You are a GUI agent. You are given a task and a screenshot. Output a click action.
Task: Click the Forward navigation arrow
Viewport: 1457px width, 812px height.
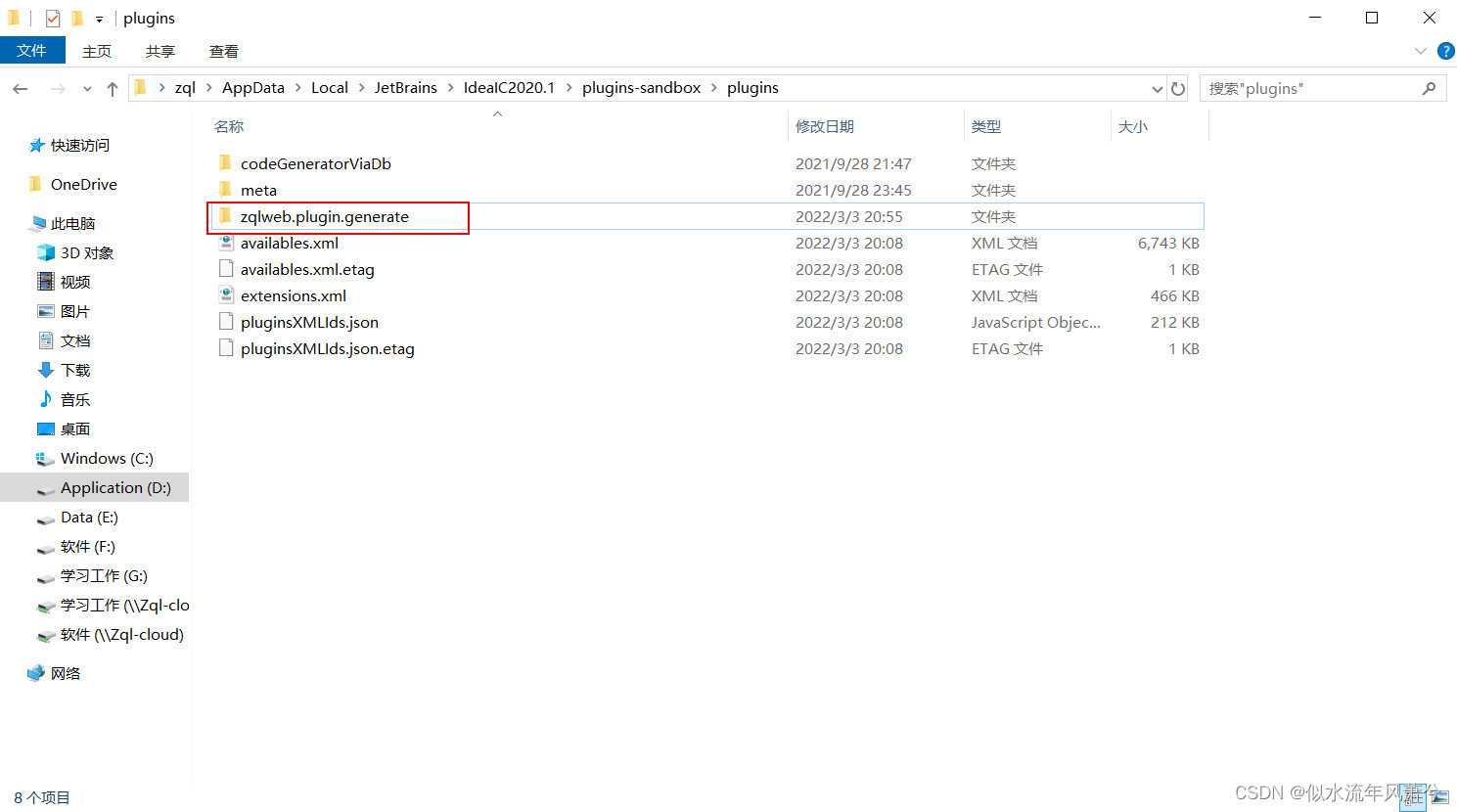click(x=58, y=88)
